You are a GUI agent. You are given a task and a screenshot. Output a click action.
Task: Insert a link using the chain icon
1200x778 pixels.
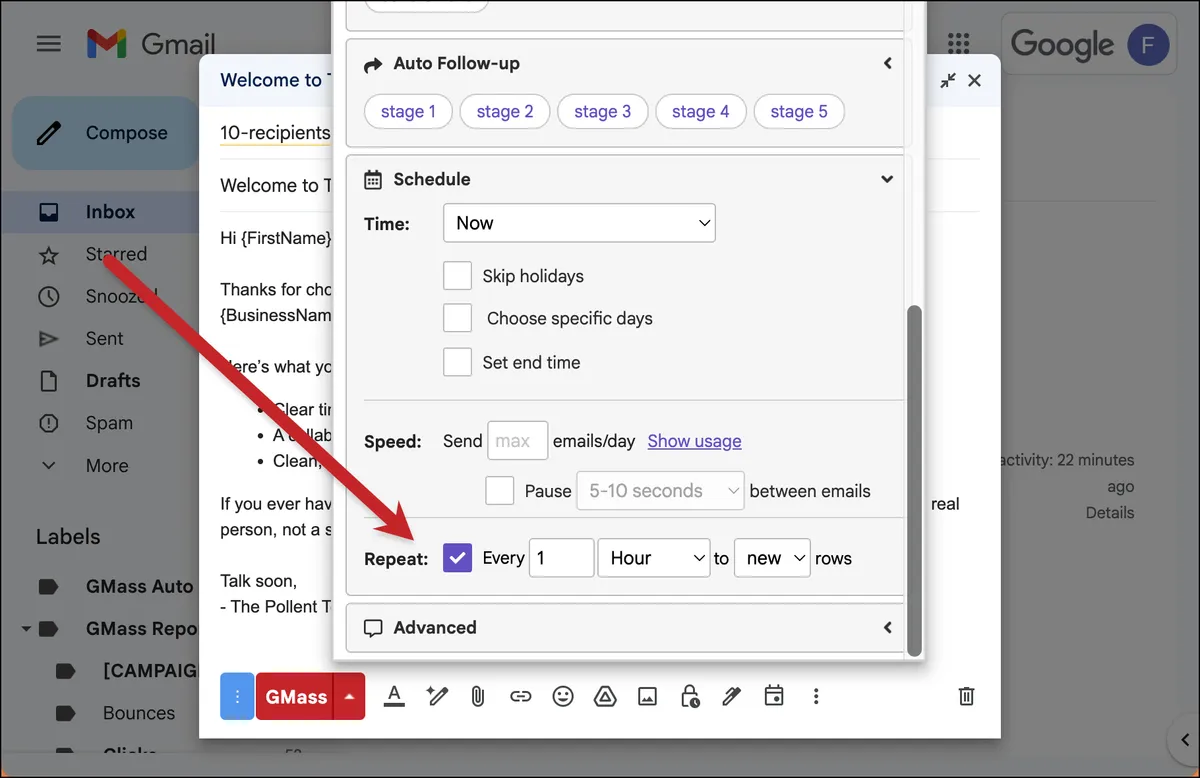[520, 696]
